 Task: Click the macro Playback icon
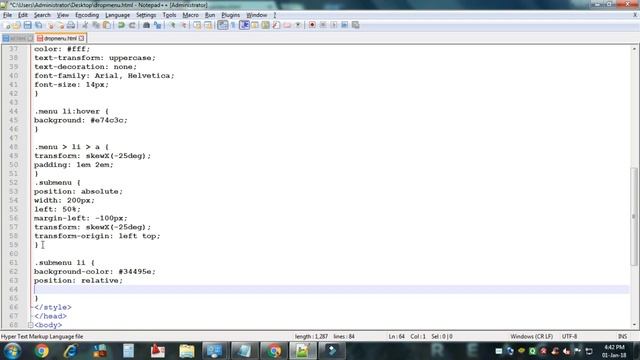[333, 25]
